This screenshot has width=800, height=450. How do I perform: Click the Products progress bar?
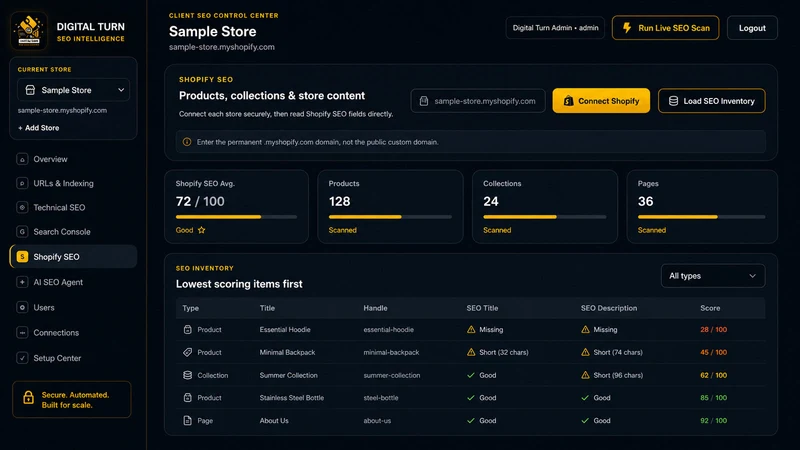[x=390, y=217]
